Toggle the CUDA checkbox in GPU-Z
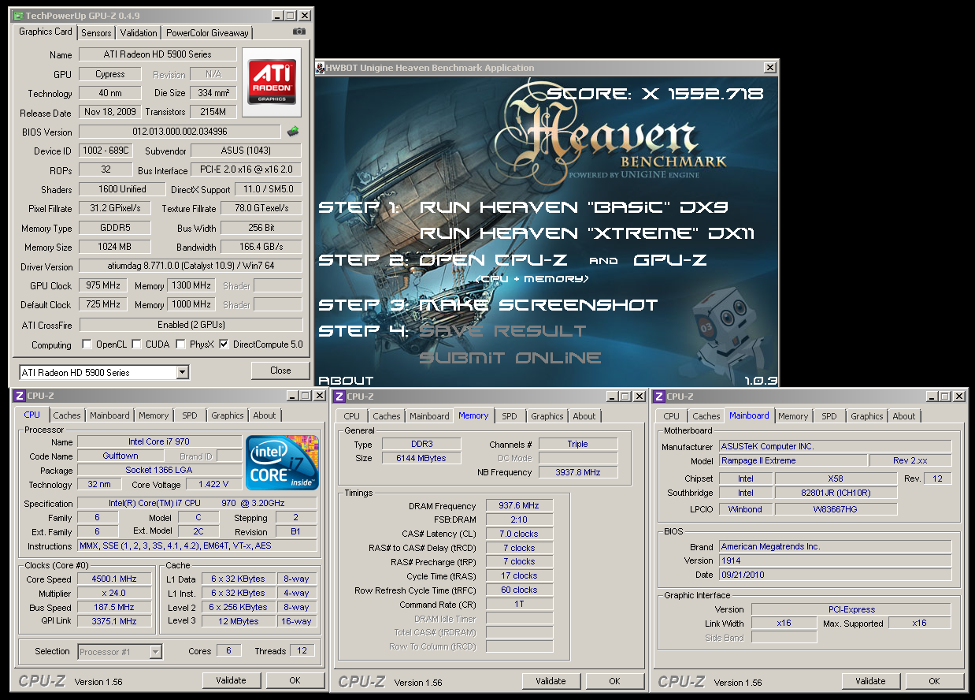Screen dimensions: 975x700 136,344
